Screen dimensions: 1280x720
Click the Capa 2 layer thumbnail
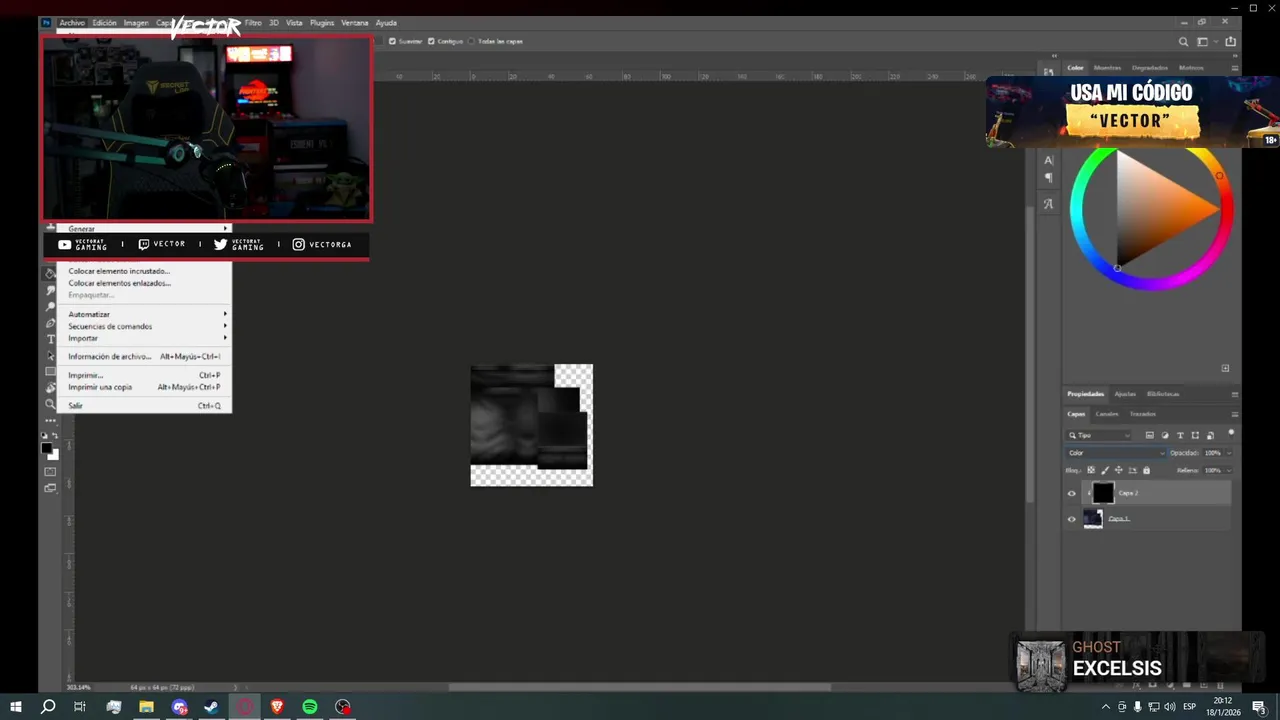click(1103, 493)
